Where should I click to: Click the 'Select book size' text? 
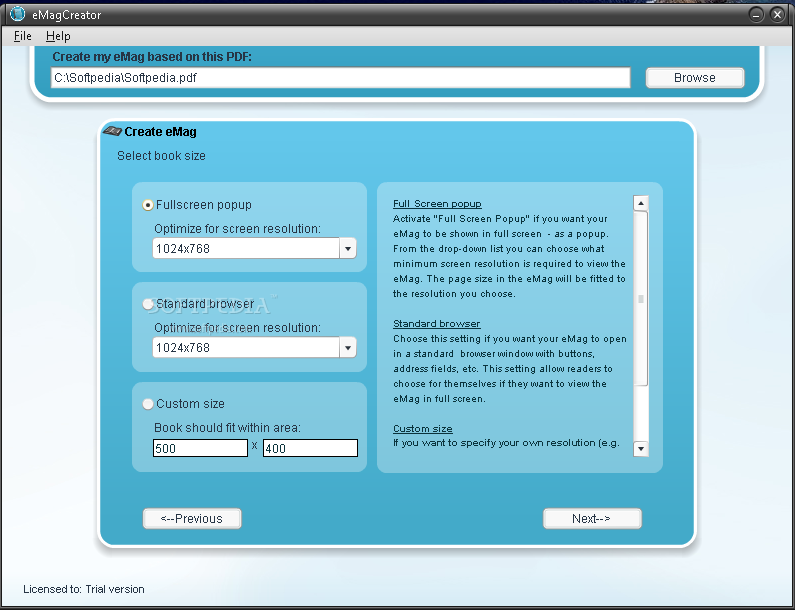pos(161,156)
